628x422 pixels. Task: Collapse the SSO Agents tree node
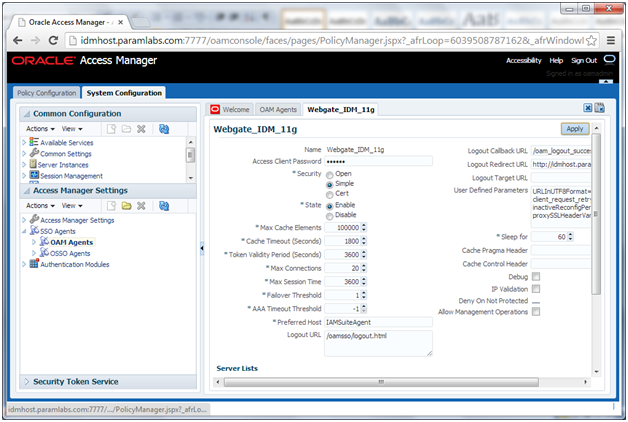[x=24, y=231]
